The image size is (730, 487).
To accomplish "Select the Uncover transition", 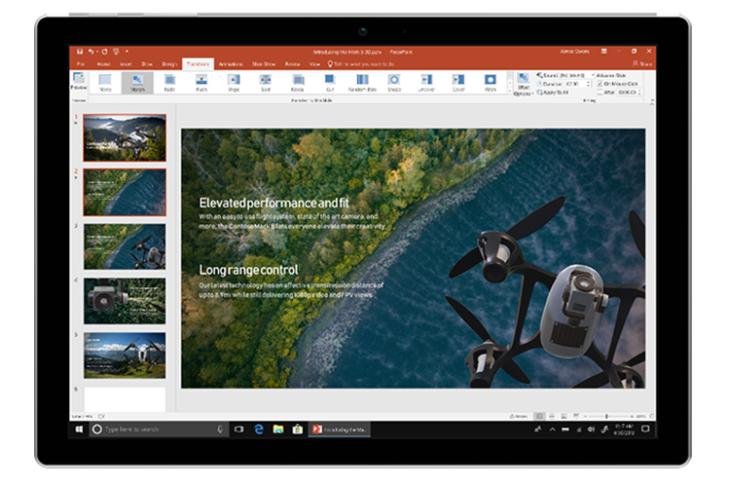I will click(x=426, y=83).
